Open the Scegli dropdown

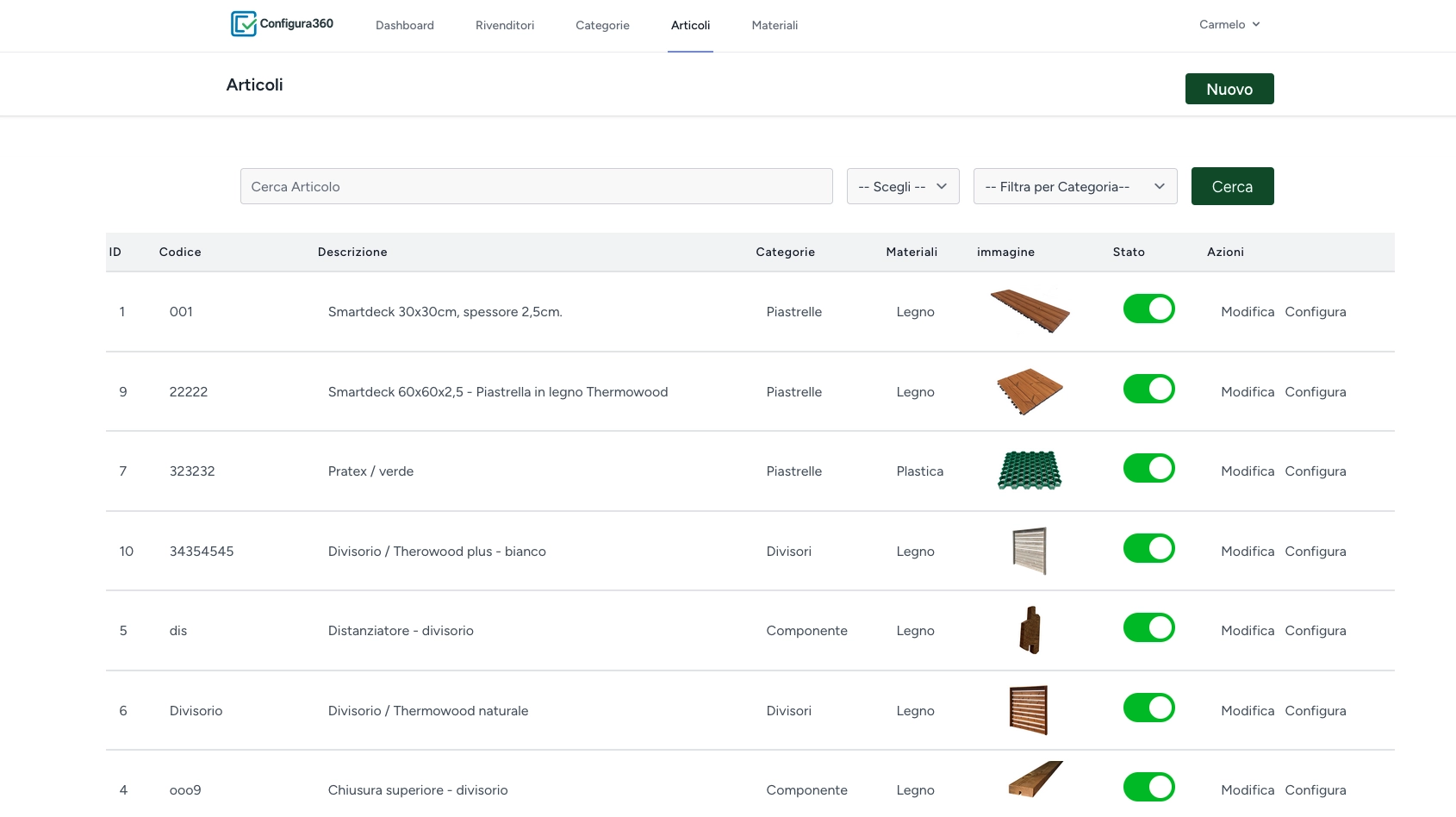(x=902, y=186)
